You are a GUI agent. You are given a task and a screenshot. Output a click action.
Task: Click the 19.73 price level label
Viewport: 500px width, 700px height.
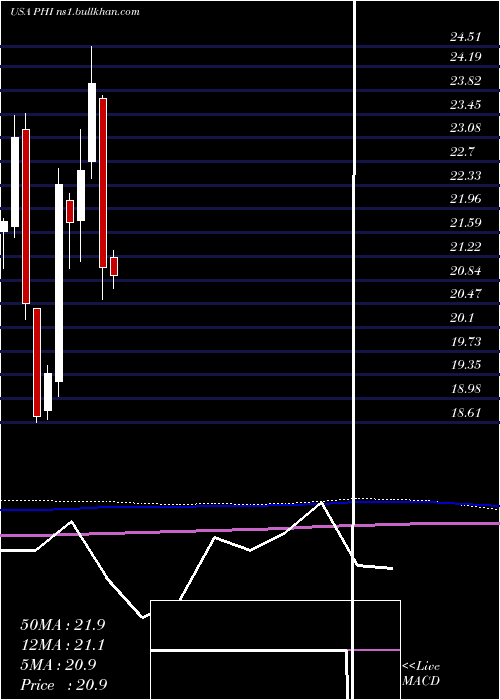tap(466, 342)
